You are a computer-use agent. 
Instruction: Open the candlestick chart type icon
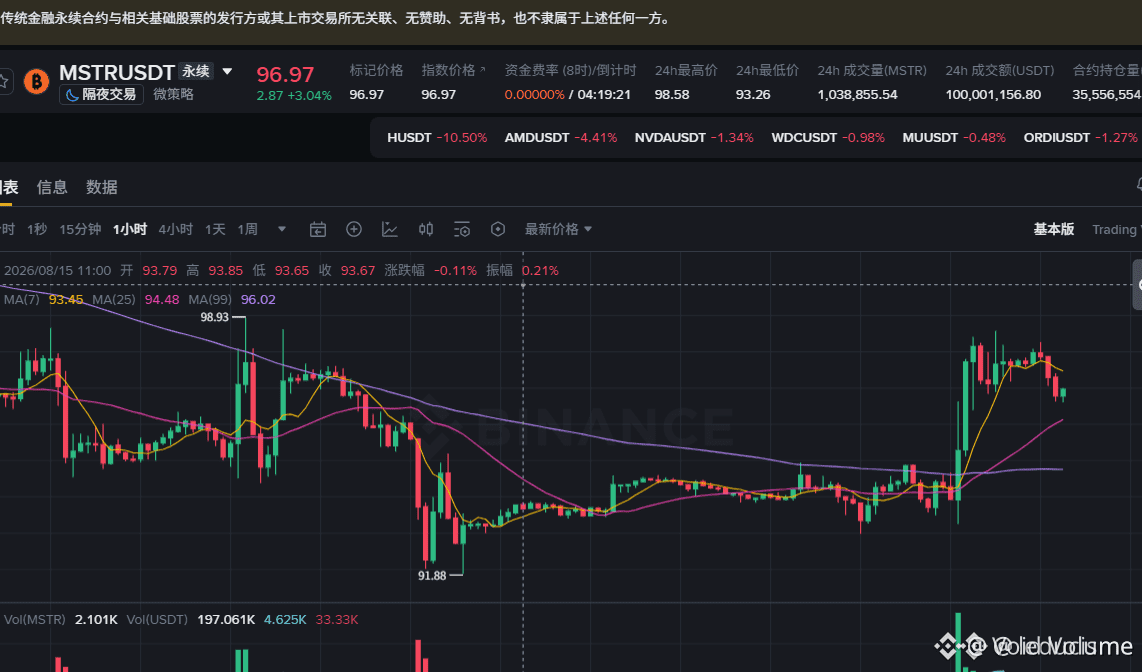coord(426,229)
